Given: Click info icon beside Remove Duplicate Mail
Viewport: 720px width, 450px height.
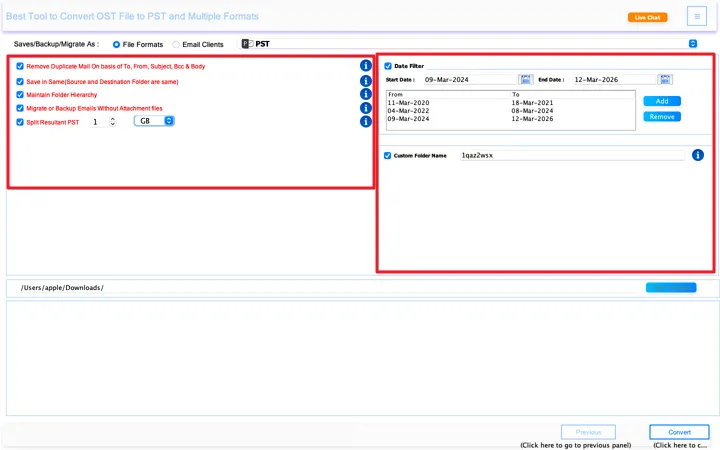Looking at the screenshot, I should pyautogui.click(x=366, y=66).
